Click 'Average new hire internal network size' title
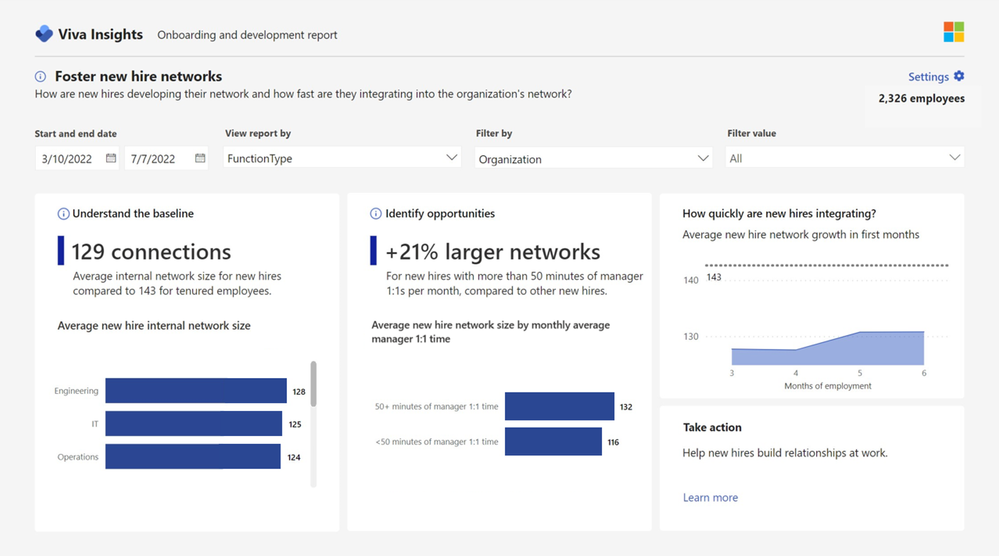The height and width of the screenshot is (556, 999). pos(154,325)
